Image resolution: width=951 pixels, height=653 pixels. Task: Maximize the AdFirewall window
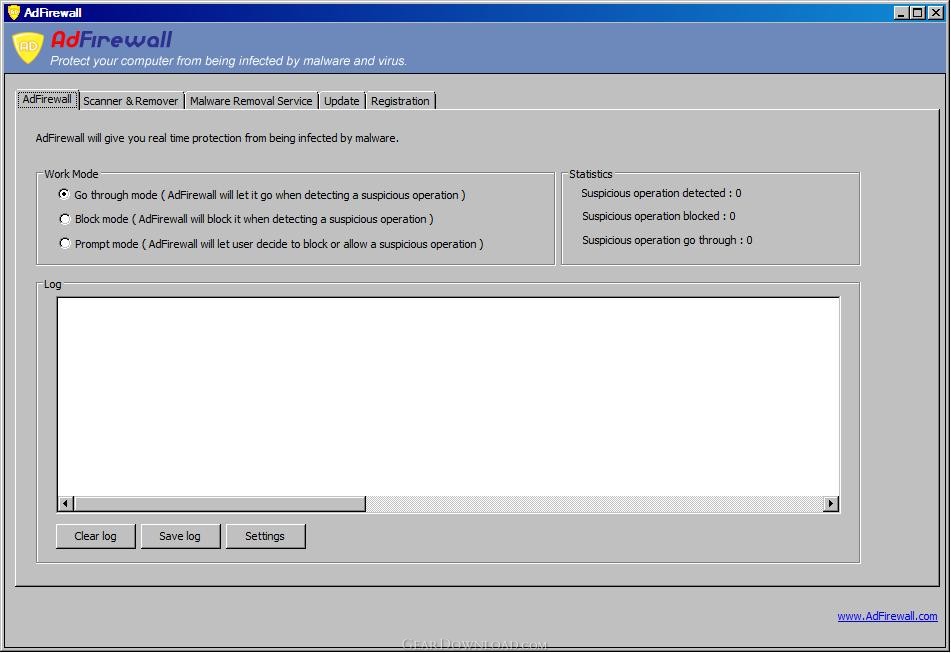pyautogui.click(x=918, y=12)
